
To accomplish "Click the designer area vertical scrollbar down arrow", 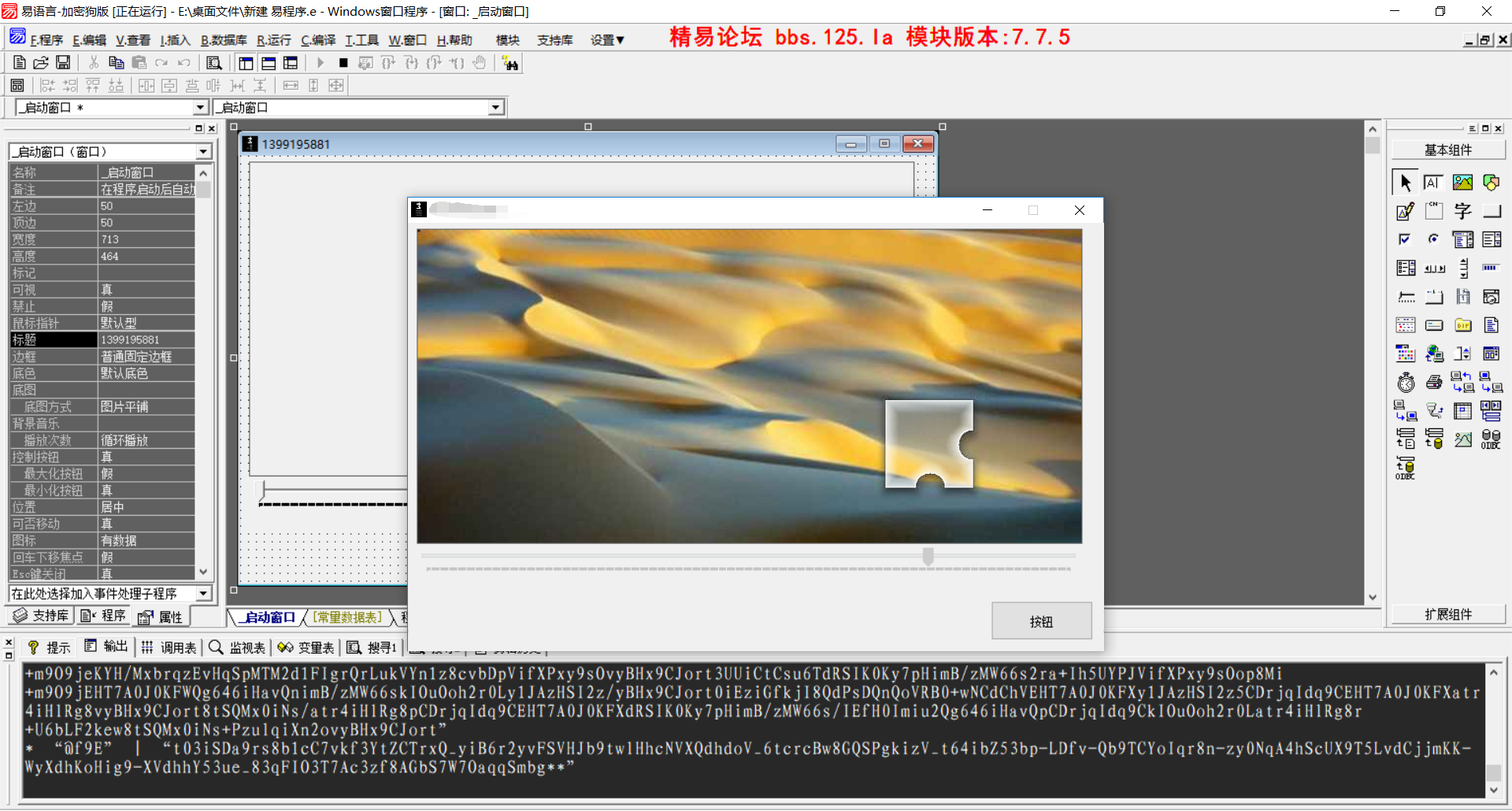I will tap(1373, 597).
